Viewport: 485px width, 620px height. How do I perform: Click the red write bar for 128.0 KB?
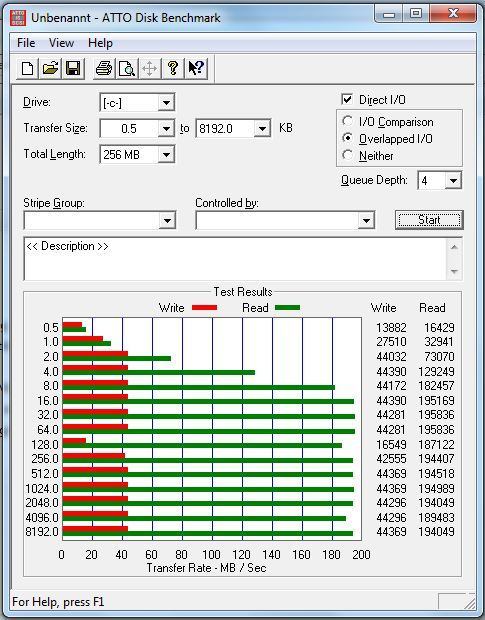pos(74,441)
